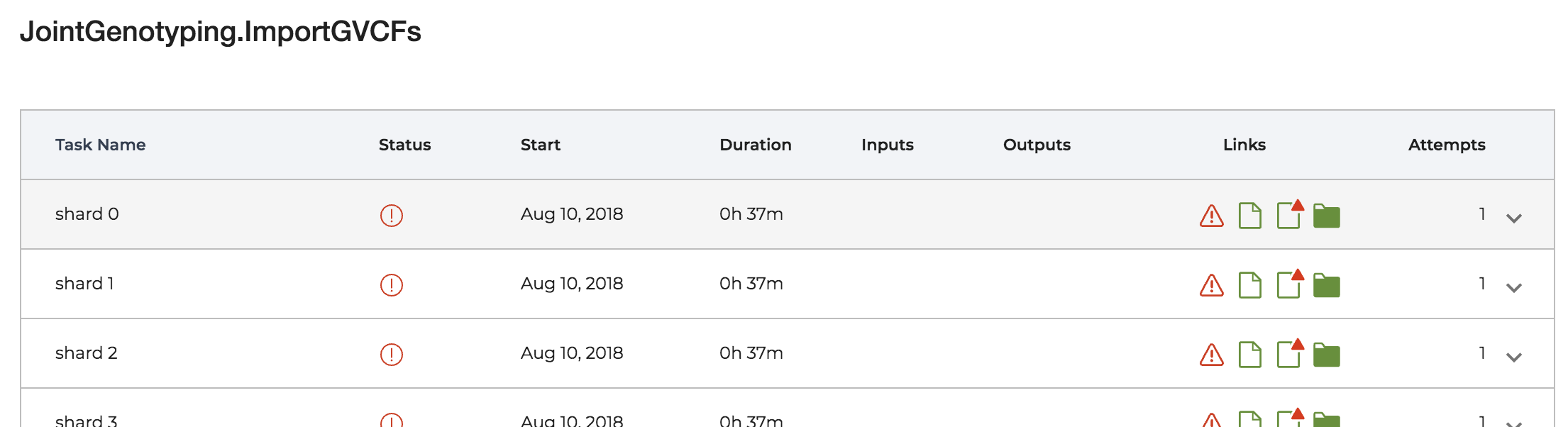
Task: Click failure warning triangle for shard 2
Action: (x=1212, y=355)
